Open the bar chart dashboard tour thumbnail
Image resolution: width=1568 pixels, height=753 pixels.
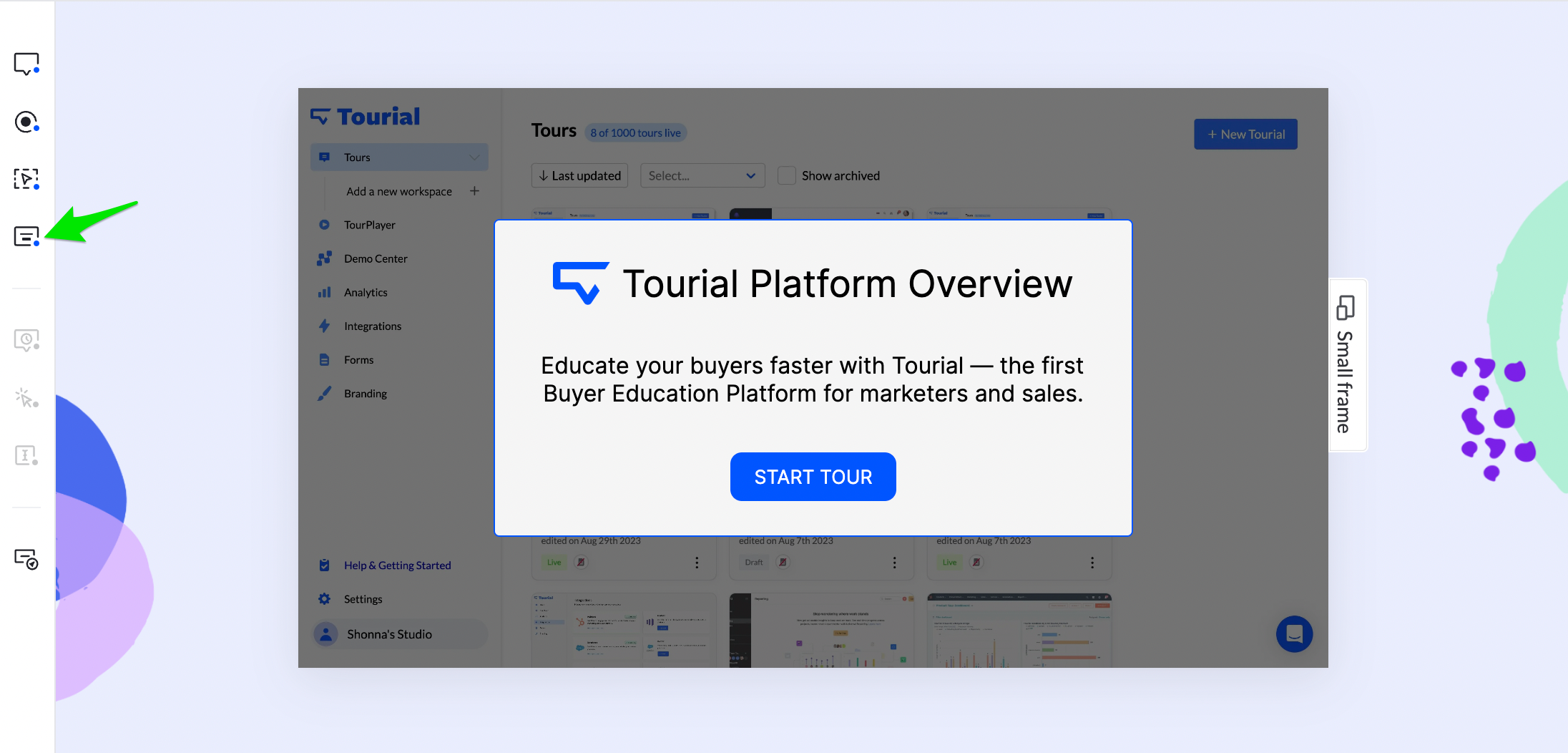[1019, 631]
